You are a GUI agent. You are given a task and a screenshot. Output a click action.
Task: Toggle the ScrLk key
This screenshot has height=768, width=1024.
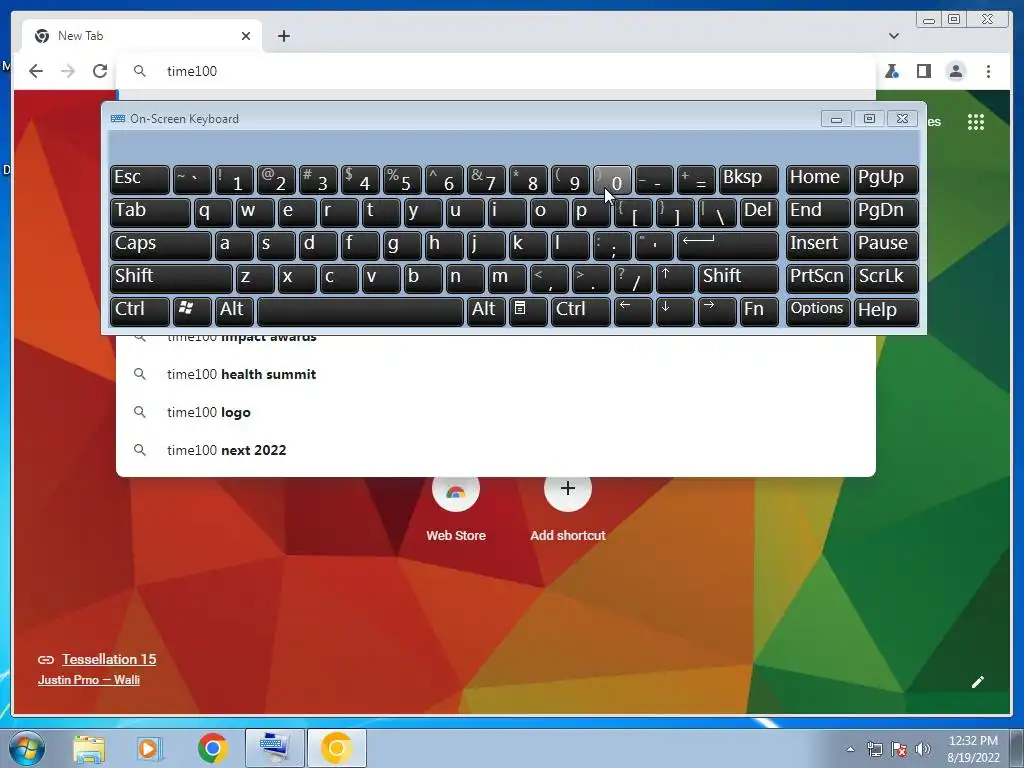pyautogui.click(x=886, y=278)
